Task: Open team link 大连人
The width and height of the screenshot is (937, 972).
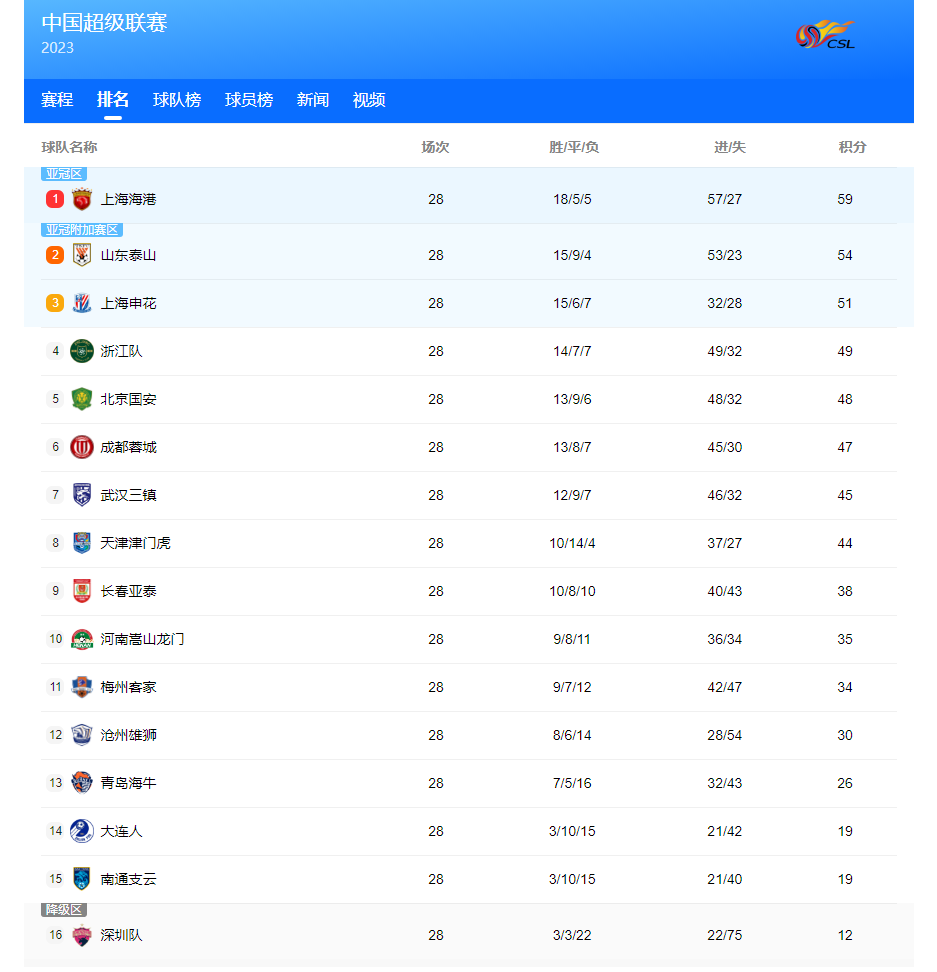Action: (x=121, y=831)
